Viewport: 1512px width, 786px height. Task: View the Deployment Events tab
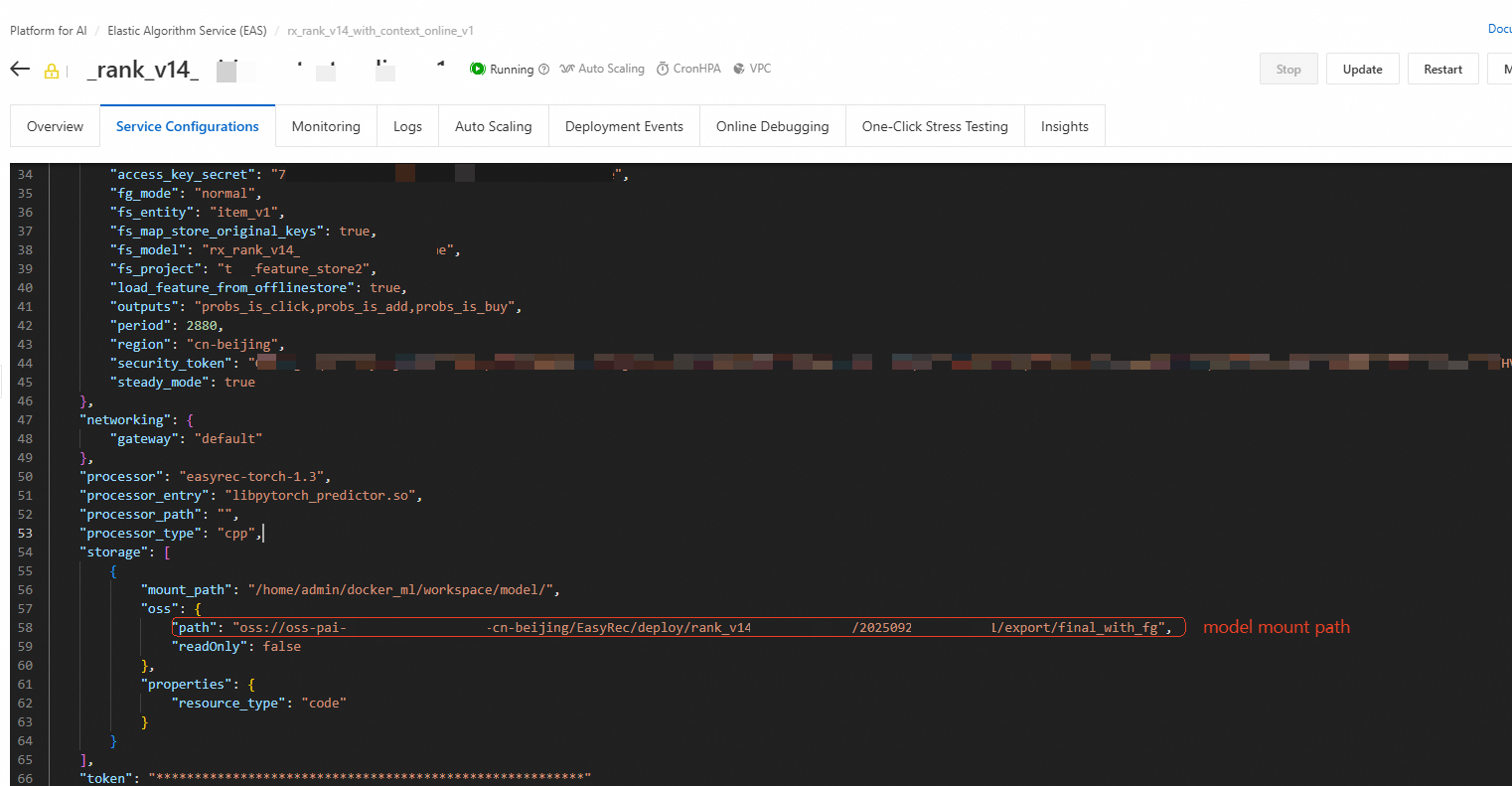(624, 126)
